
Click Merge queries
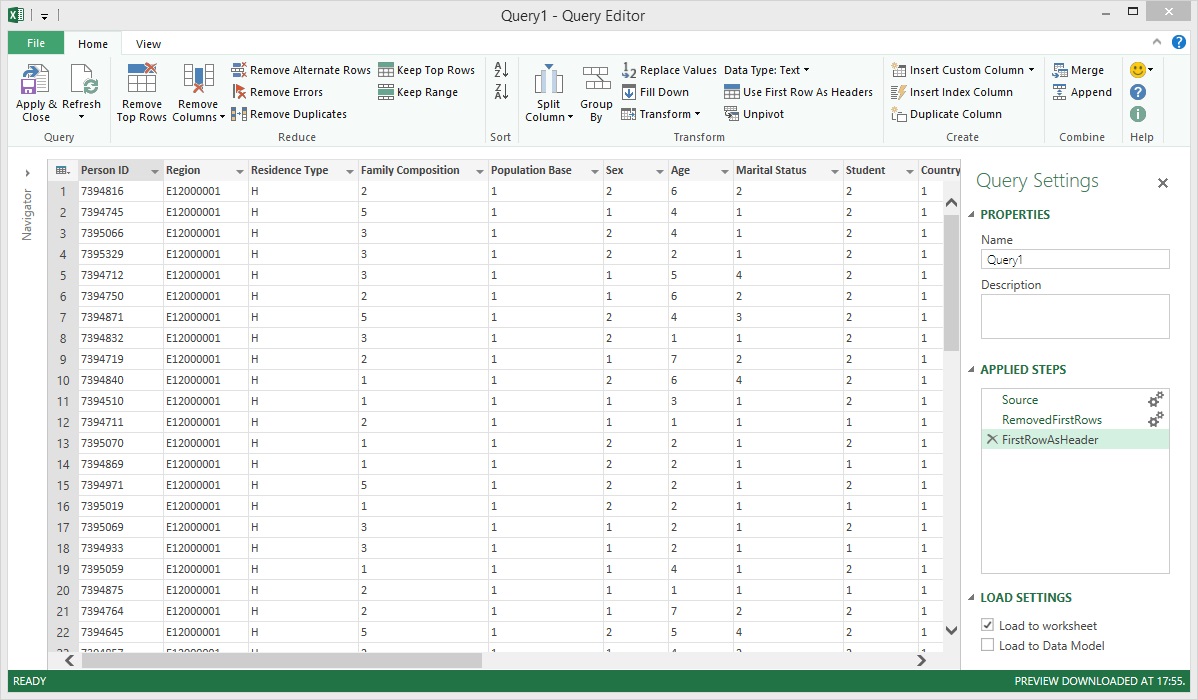[x=1078, y=70]
